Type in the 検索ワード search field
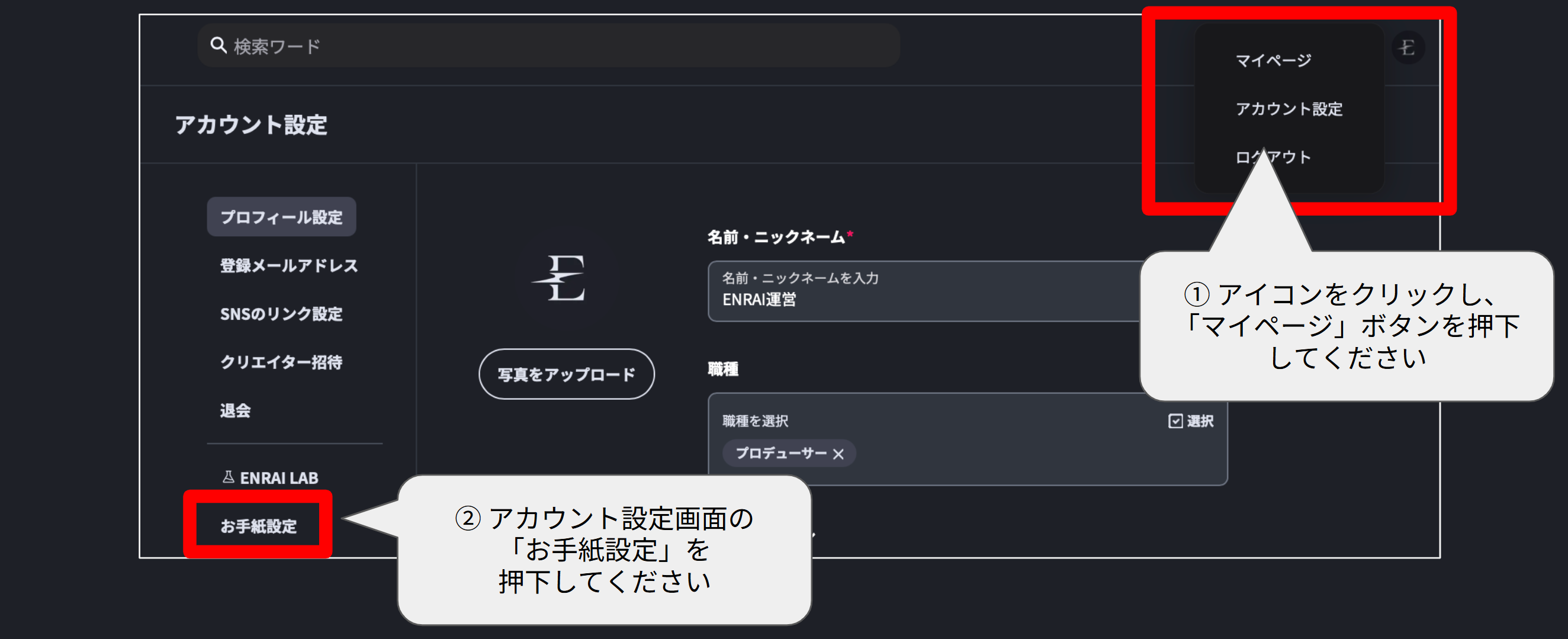Viewport: 1568px width, 639px height. (x=548, y=46)
